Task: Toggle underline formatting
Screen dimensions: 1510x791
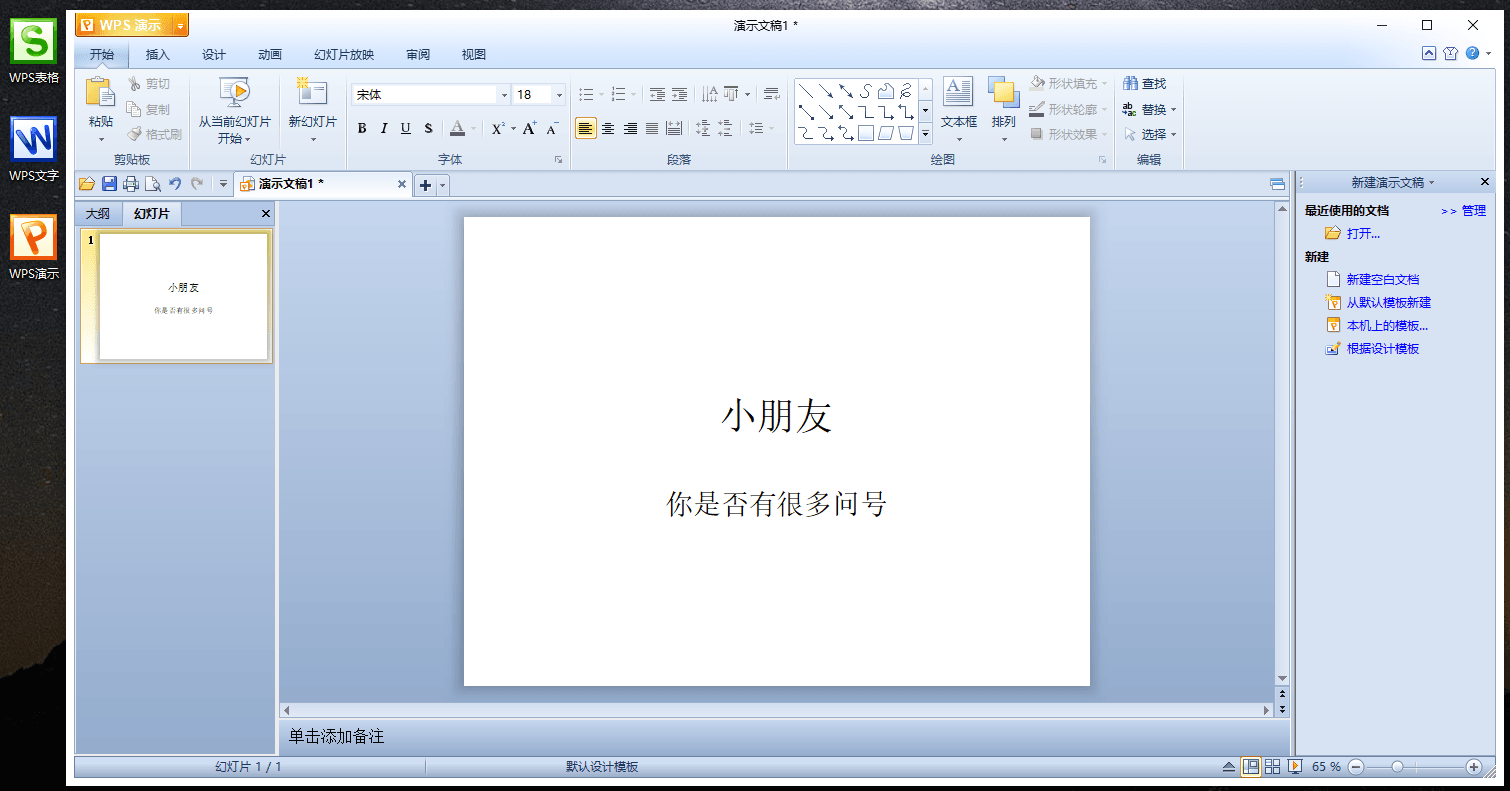Action: 406,128
